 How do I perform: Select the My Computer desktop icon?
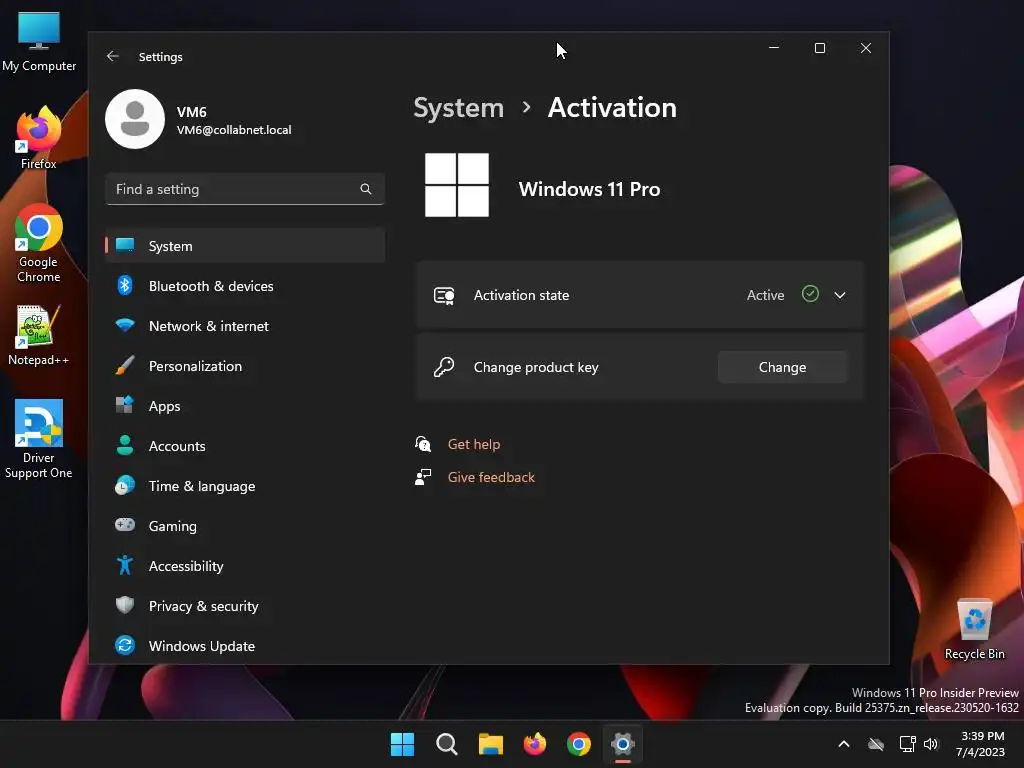pos(39,42)
